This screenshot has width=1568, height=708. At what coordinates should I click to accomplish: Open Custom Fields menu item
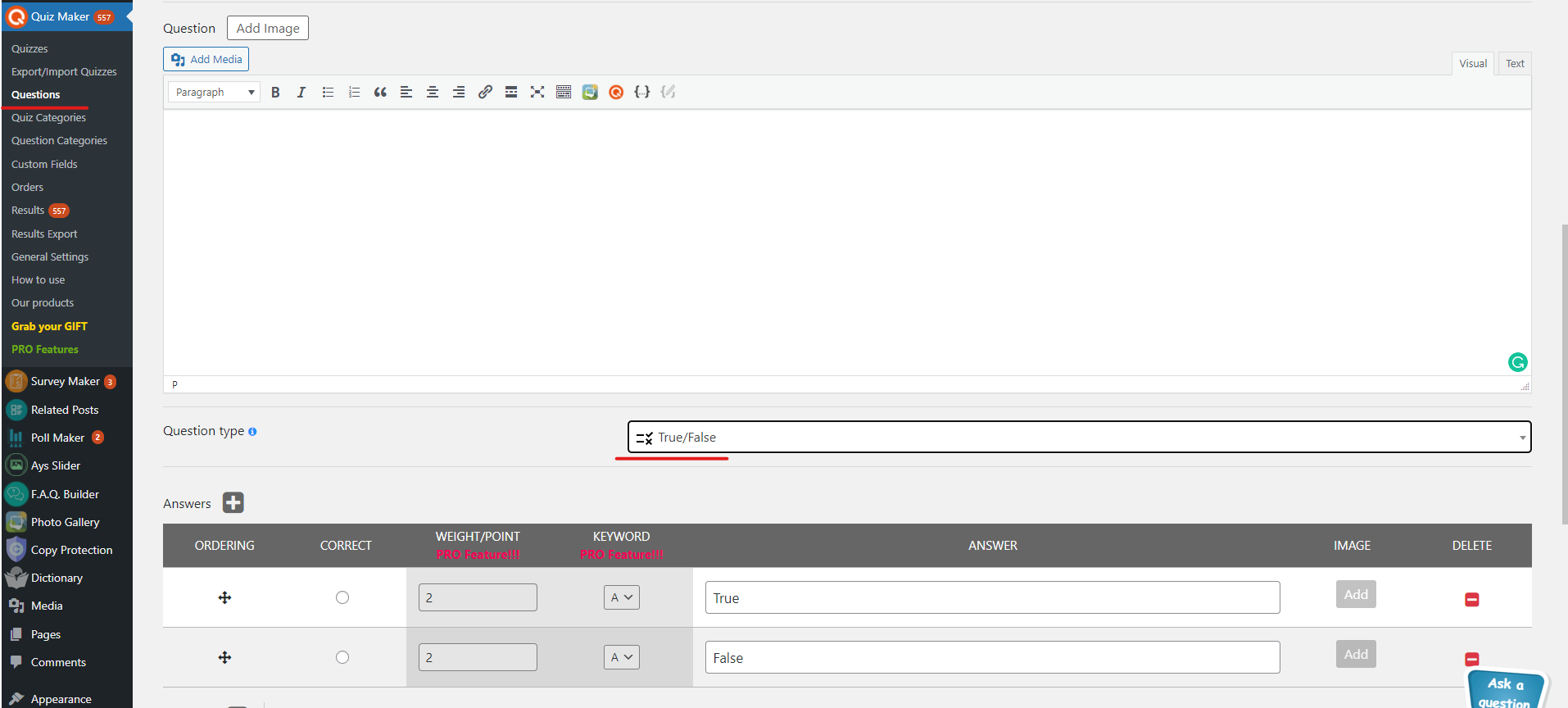pyautogui.click(x=44, y=164)
